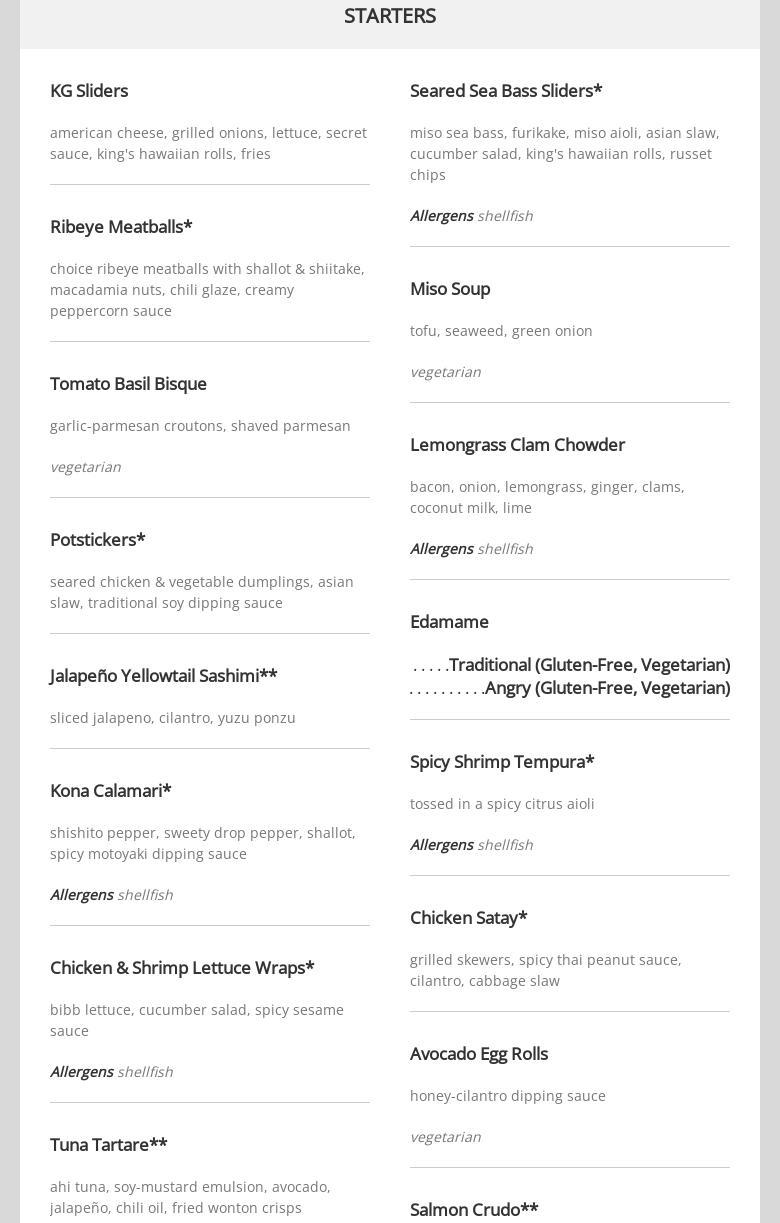Click the Ribeye Meatballs title
The width and height of the screenshot is (780, 1223).
pos(121,227)
